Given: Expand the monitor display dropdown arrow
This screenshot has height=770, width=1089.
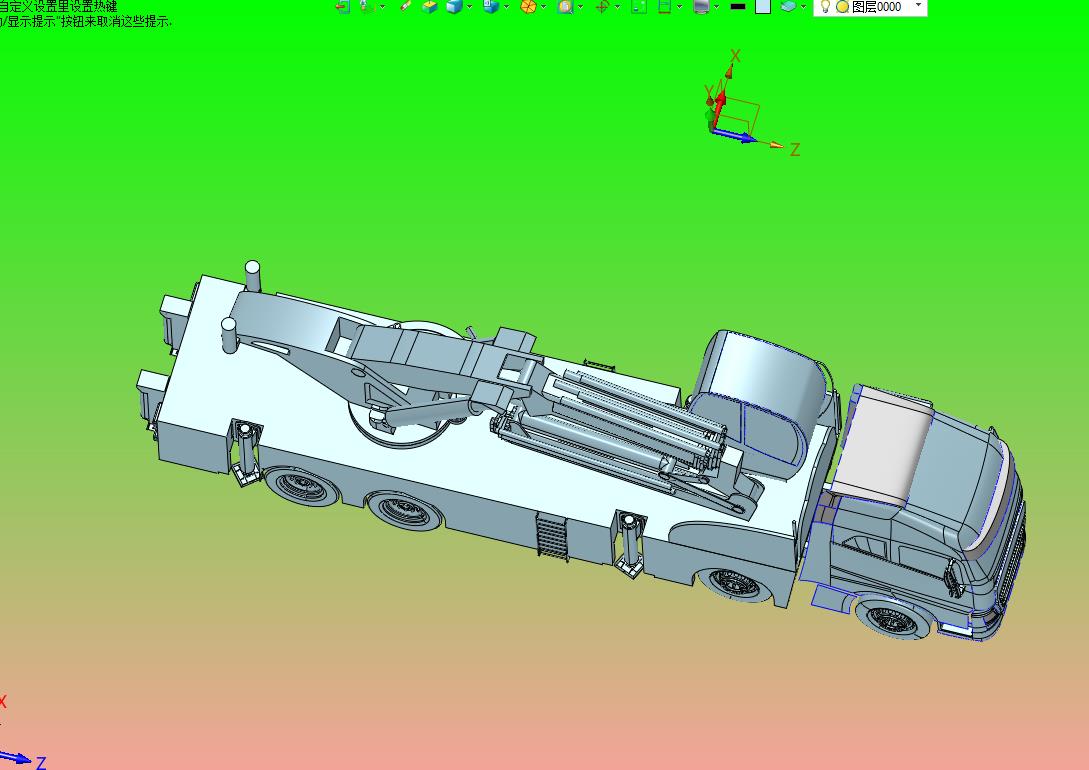Looking at the screenshot, I should click(717, 7).
